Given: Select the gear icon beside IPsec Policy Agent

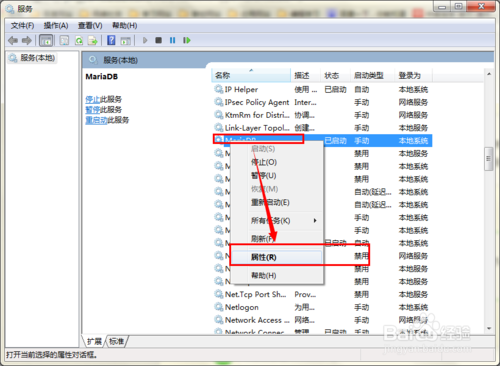Looking at the screenshot, I should 219,102.
